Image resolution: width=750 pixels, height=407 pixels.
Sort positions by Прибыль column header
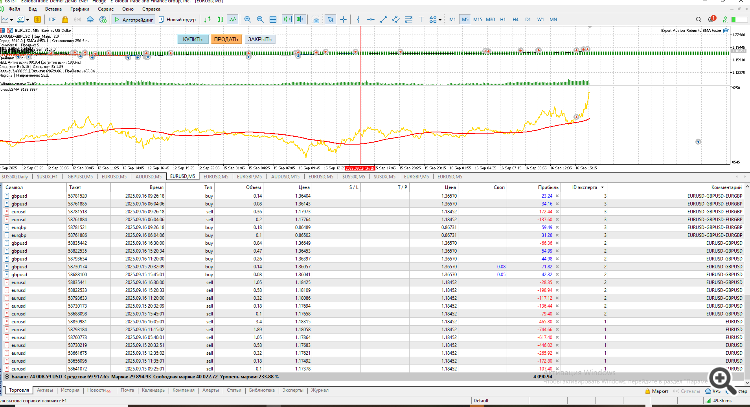coord(546,187)
